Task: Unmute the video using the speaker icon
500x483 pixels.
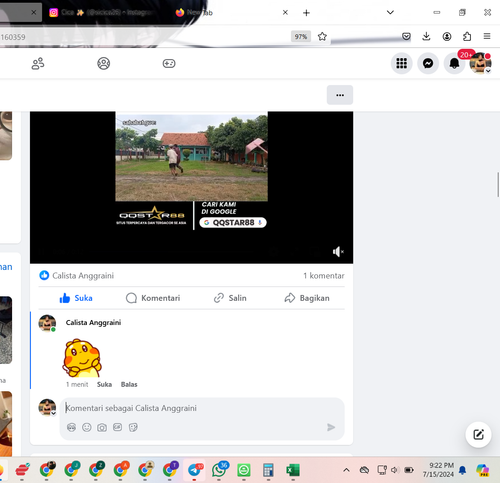Action: [338, 252]
